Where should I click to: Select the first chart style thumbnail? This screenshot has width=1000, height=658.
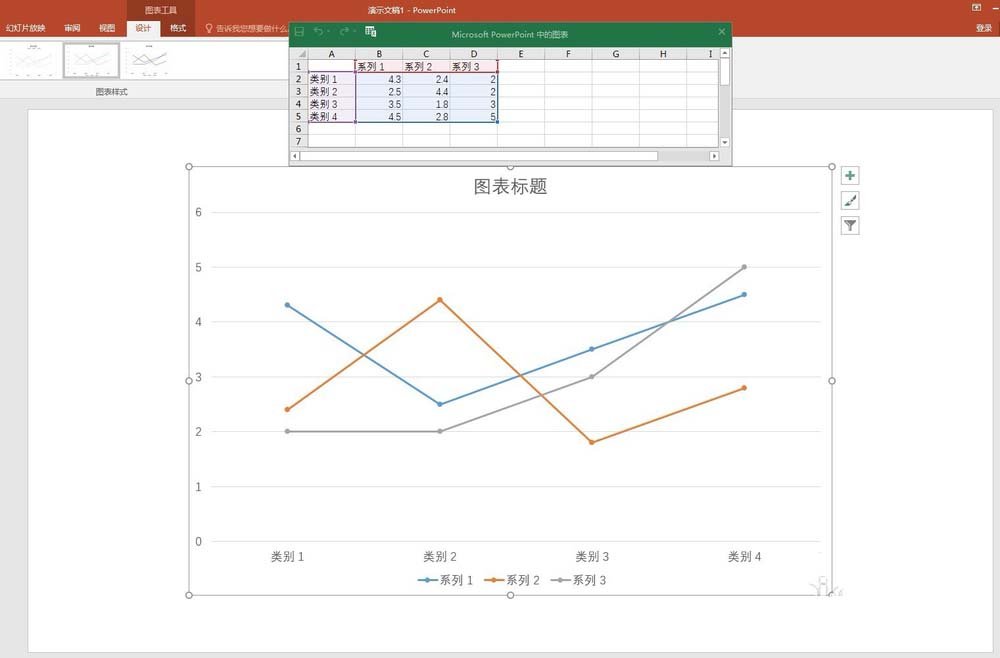point(31,61)
